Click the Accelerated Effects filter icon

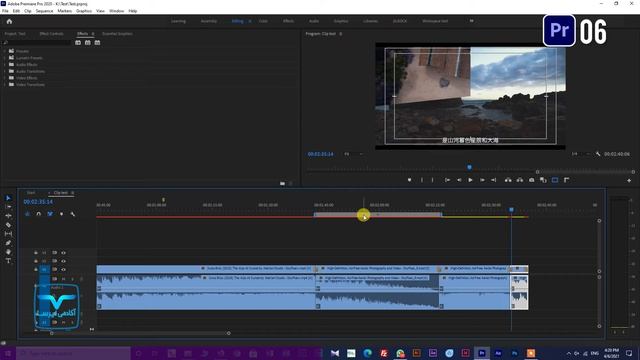[x=78, y=42]
